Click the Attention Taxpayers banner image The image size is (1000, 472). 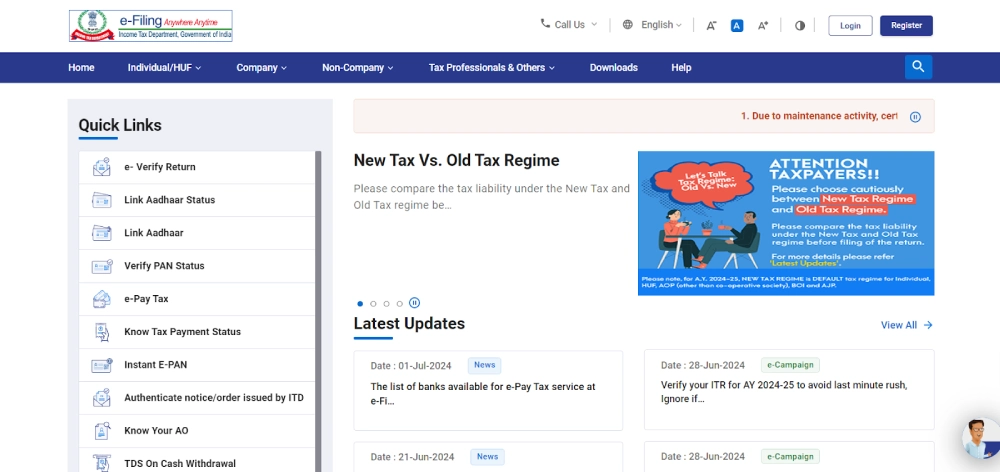coord(786,223)
